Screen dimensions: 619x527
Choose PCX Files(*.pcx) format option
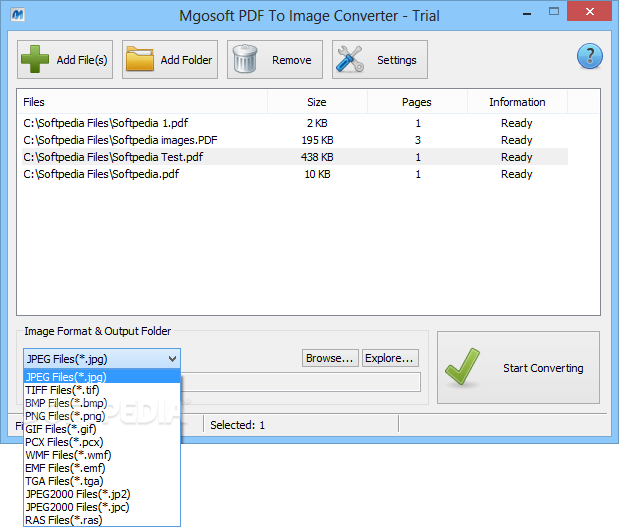pyautogui.click(x=102, y=442)
